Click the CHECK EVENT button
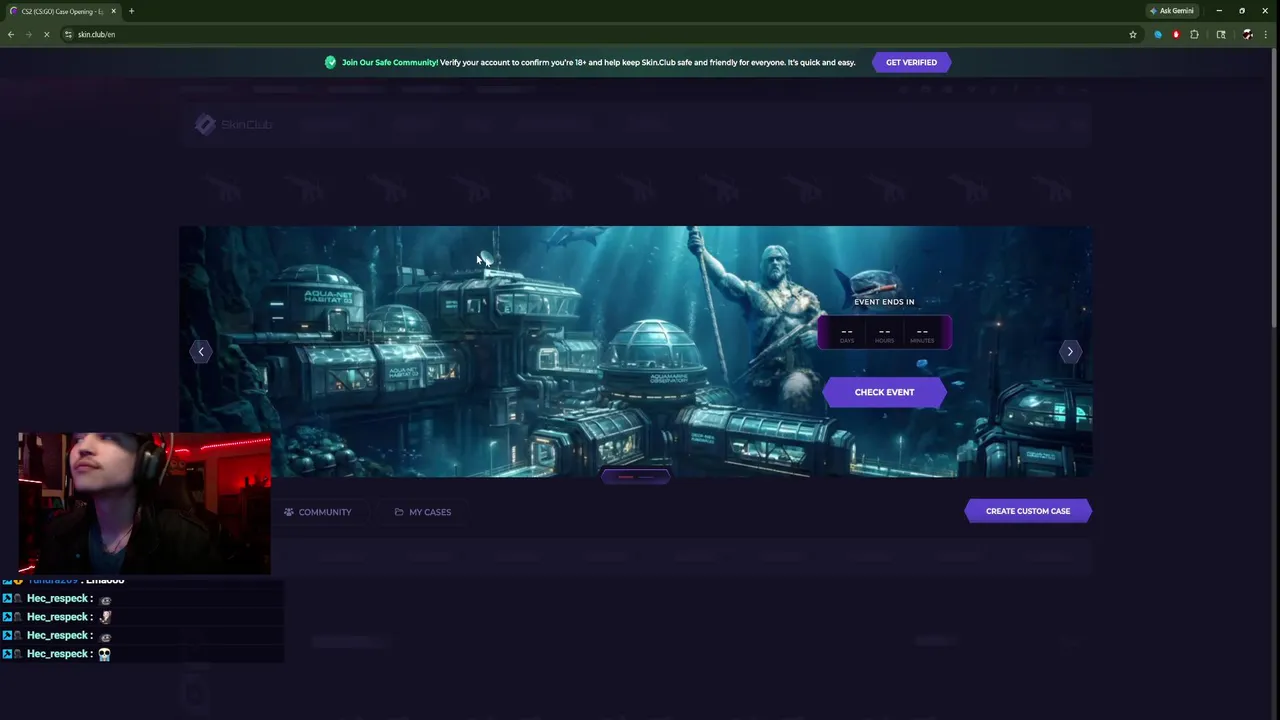Viewport: 1280px width, 720px height. (884, 392)
